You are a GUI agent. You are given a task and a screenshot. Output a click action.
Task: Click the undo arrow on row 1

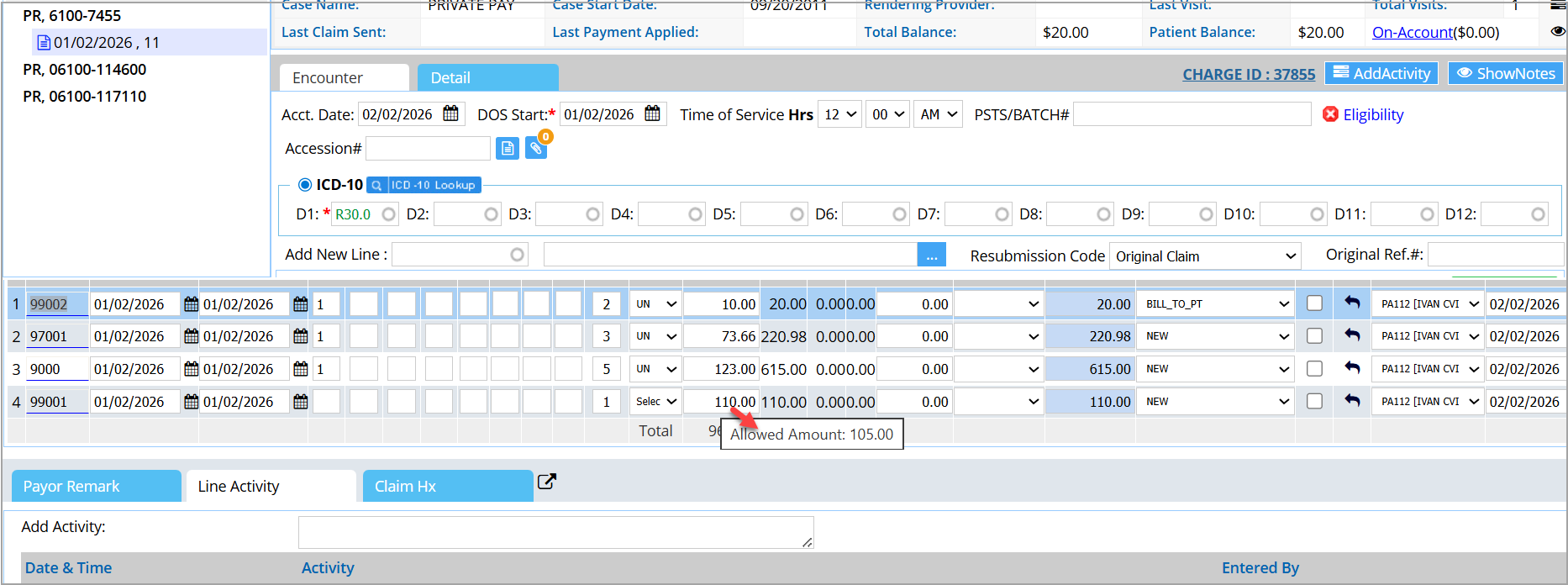[1352, 303]
